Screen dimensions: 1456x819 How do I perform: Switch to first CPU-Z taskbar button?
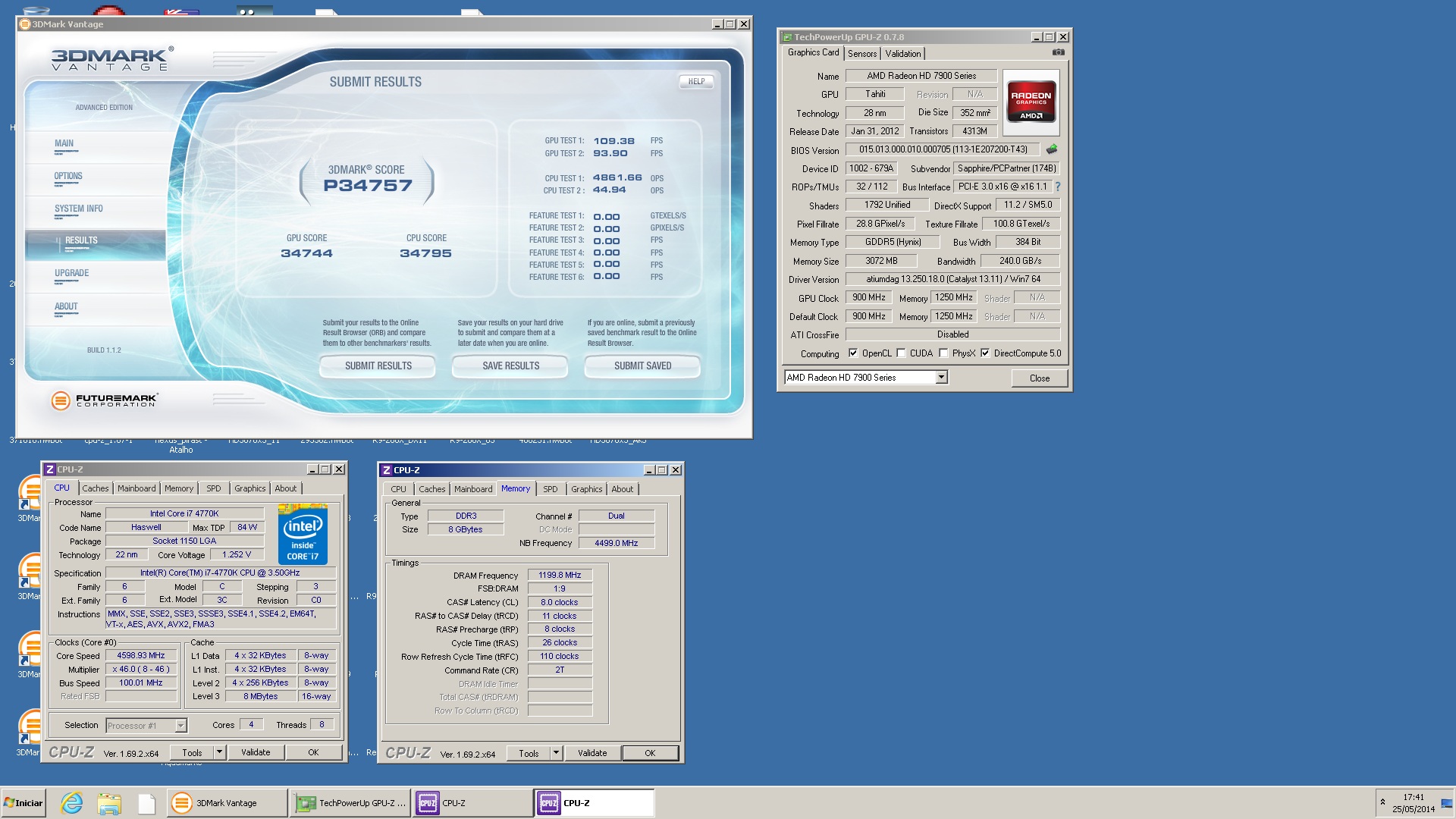click(473, 803)
